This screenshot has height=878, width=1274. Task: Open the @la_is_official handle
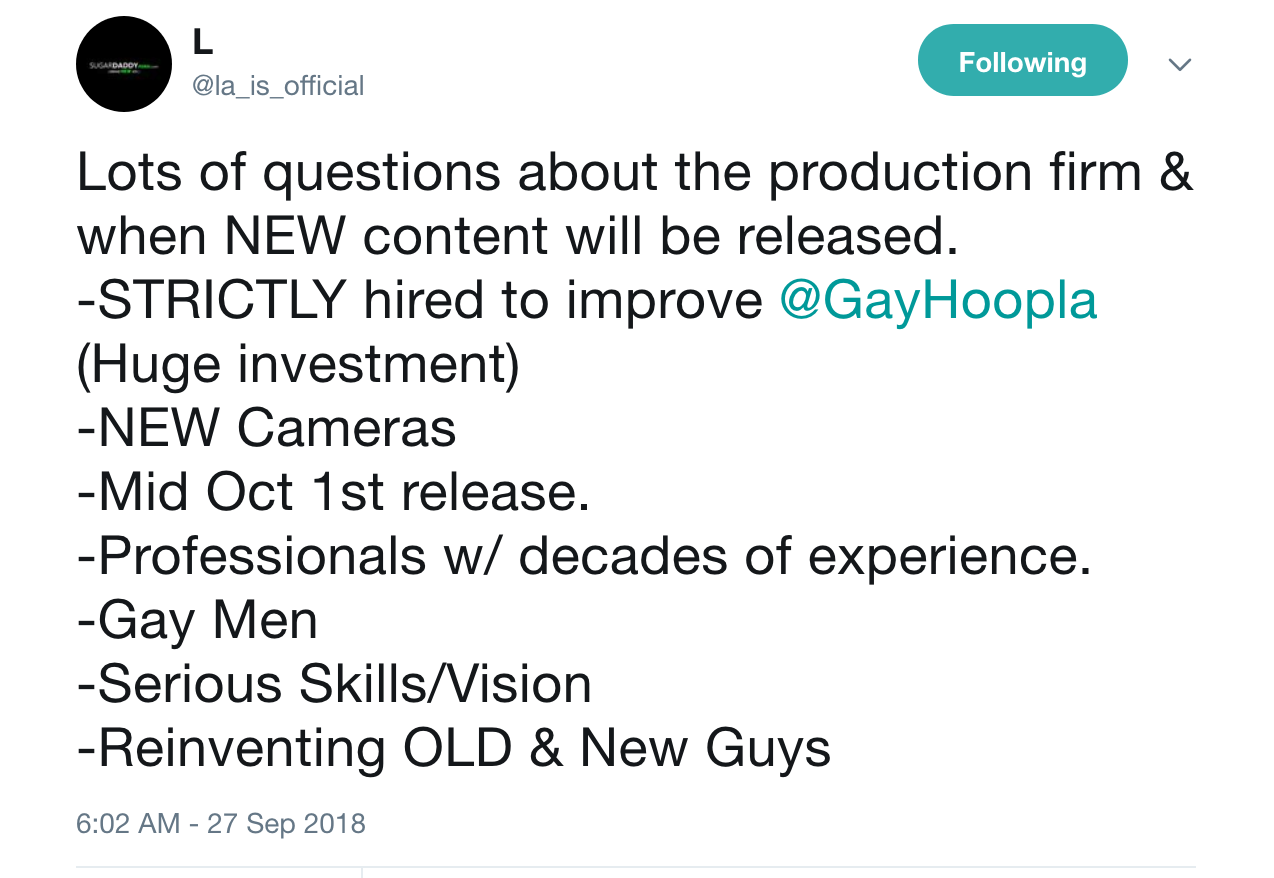point(278,86)
